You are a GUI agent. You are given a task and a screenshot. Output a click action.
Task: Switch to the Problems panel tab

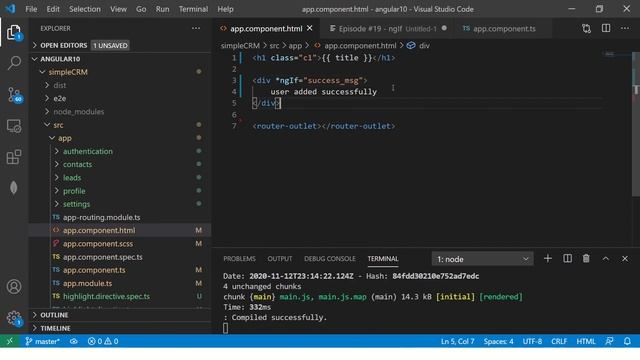point(239,259)
